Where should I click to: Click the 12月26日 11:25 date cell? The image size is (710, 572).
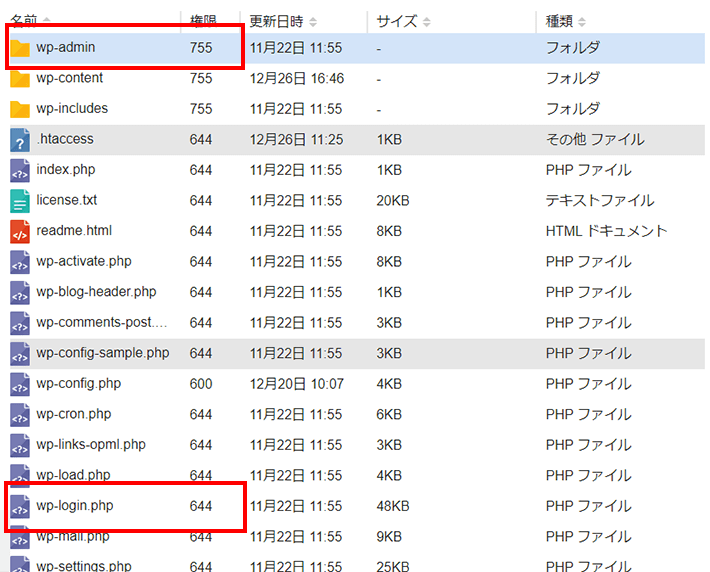coord(296,139)
